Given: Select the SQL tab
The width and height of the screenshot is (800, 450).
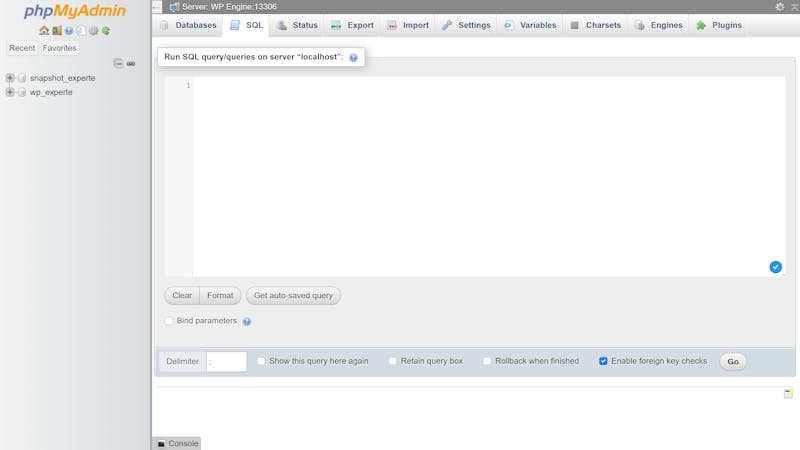Looking at the screenshot, I should 246,26.
